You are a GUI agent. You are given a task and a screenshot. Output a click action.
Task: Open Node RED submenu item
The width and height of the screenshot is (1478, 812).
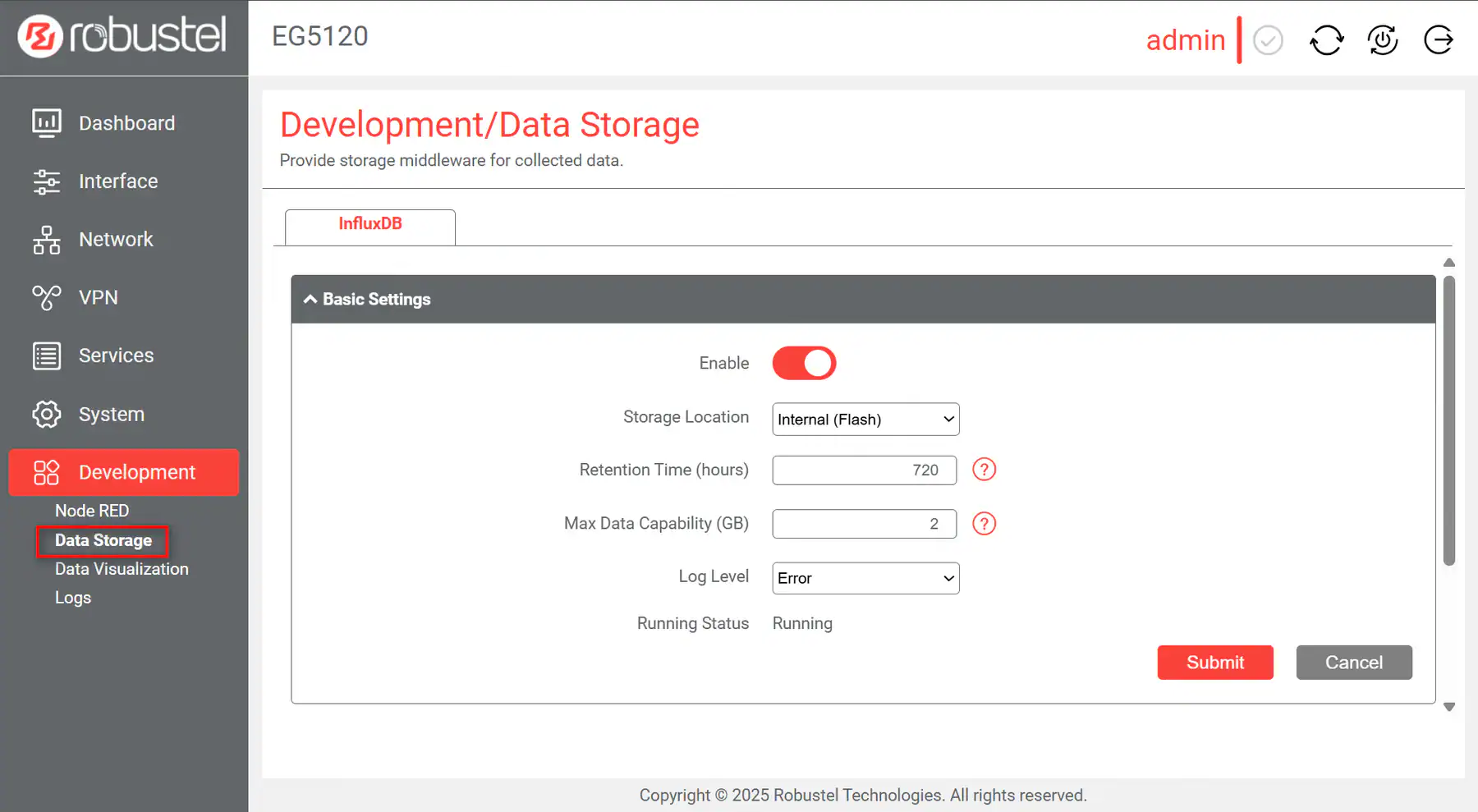point(92,511)
